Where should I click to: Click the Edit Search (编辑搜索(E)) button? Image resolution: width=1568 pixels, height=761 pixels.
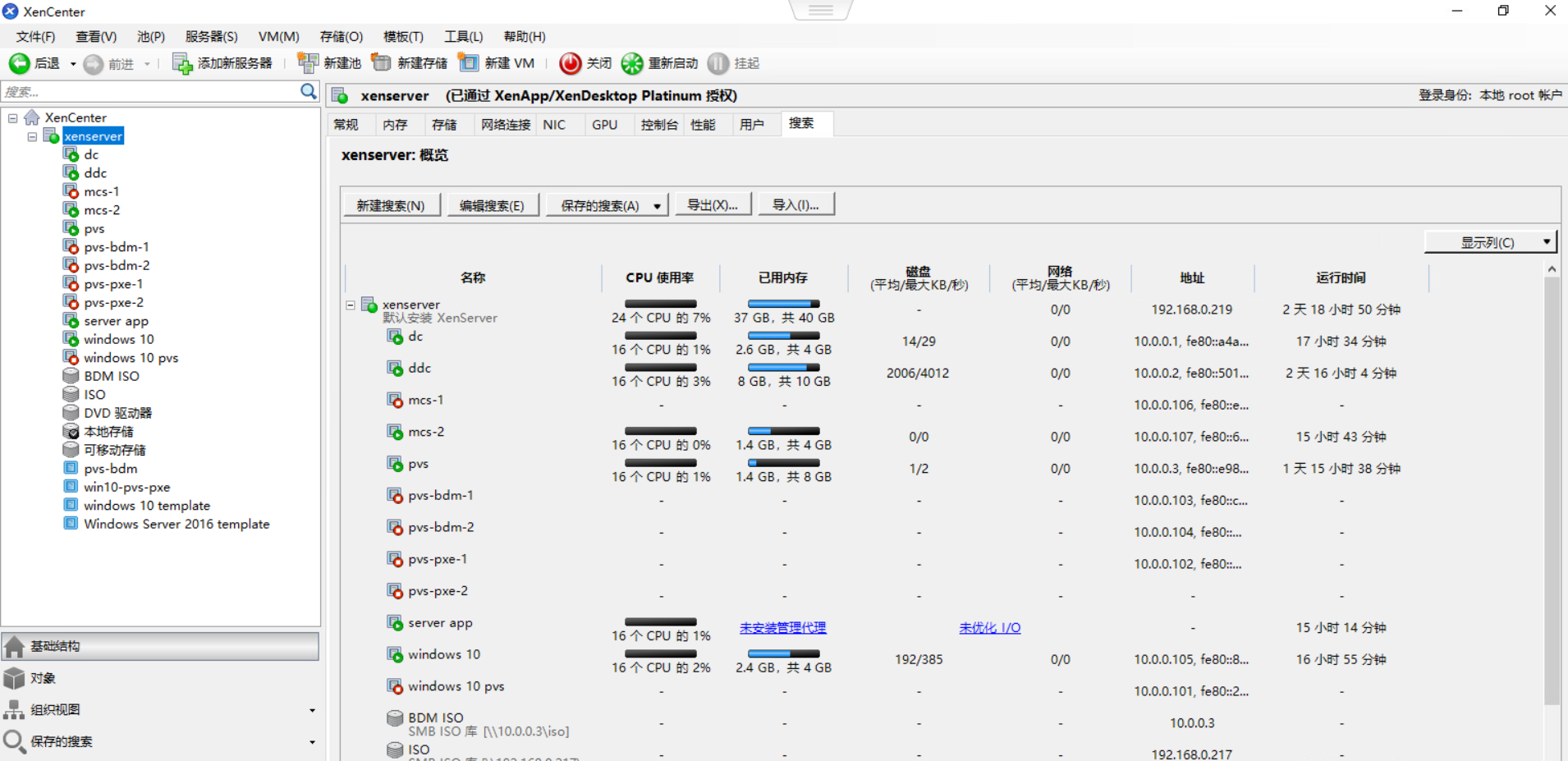pos(492,205)
